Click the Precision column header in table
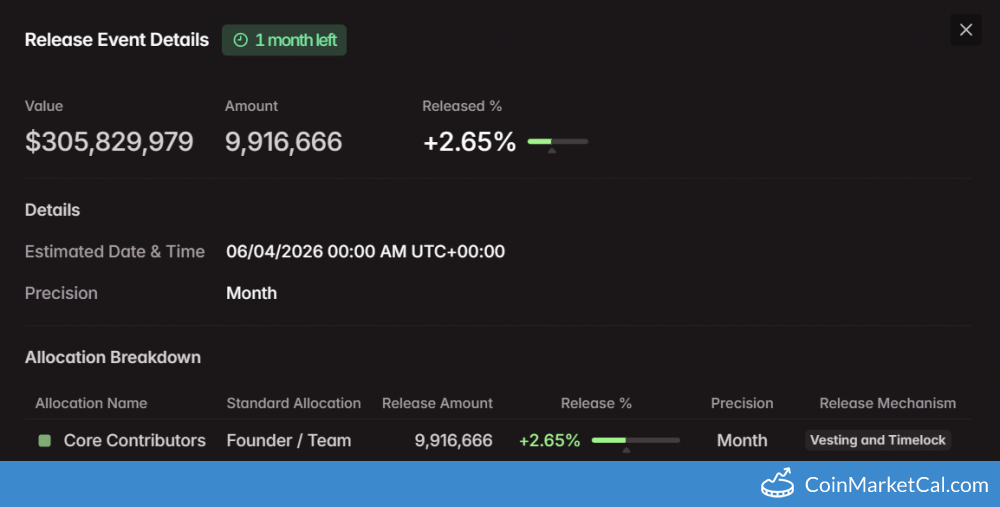 click(742, 403)
